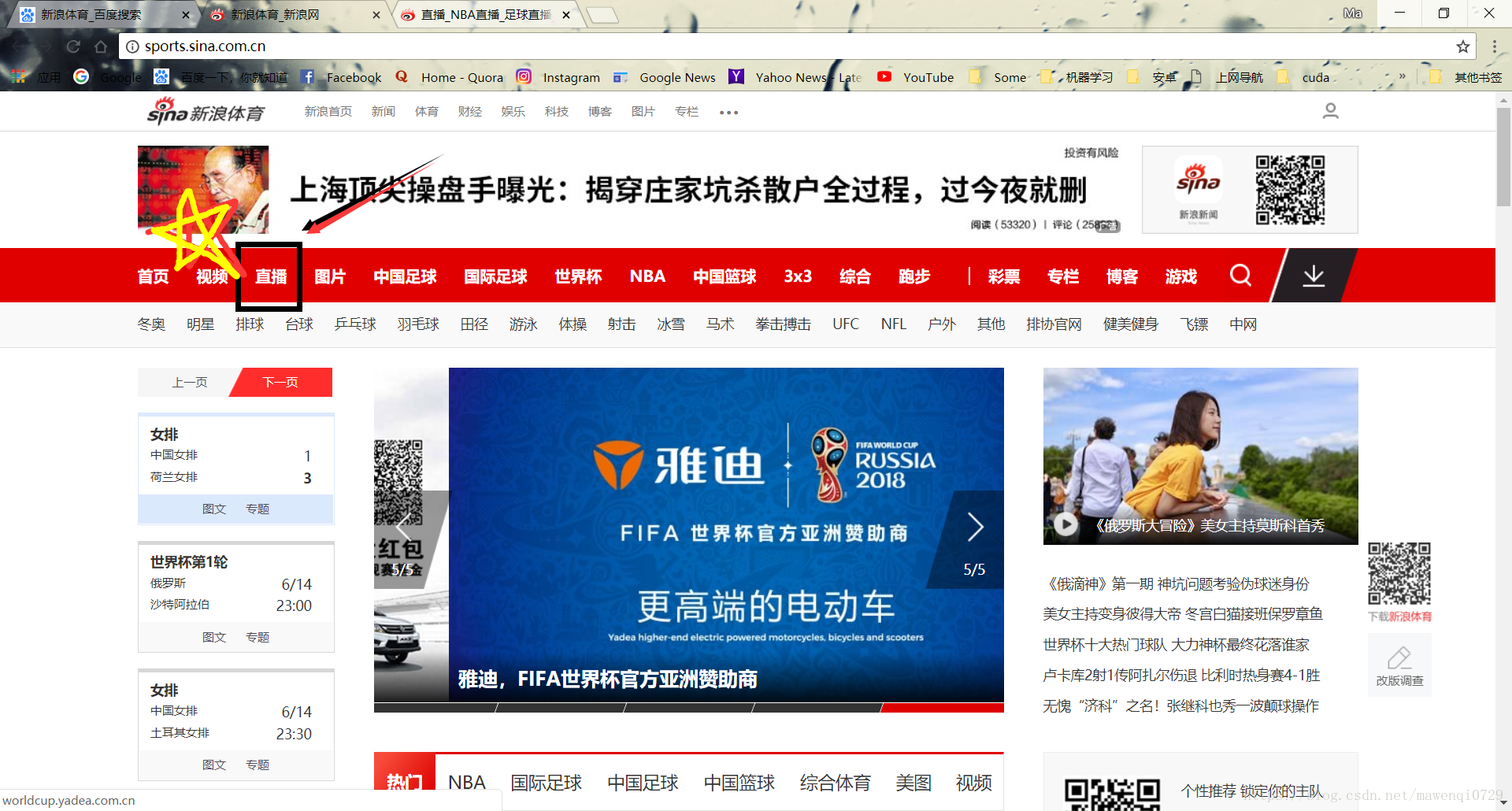Image resolution: width=1512 pixels, height=811 pixels.
Task: Open the Some bookmark folder
Action: [997, 77]
